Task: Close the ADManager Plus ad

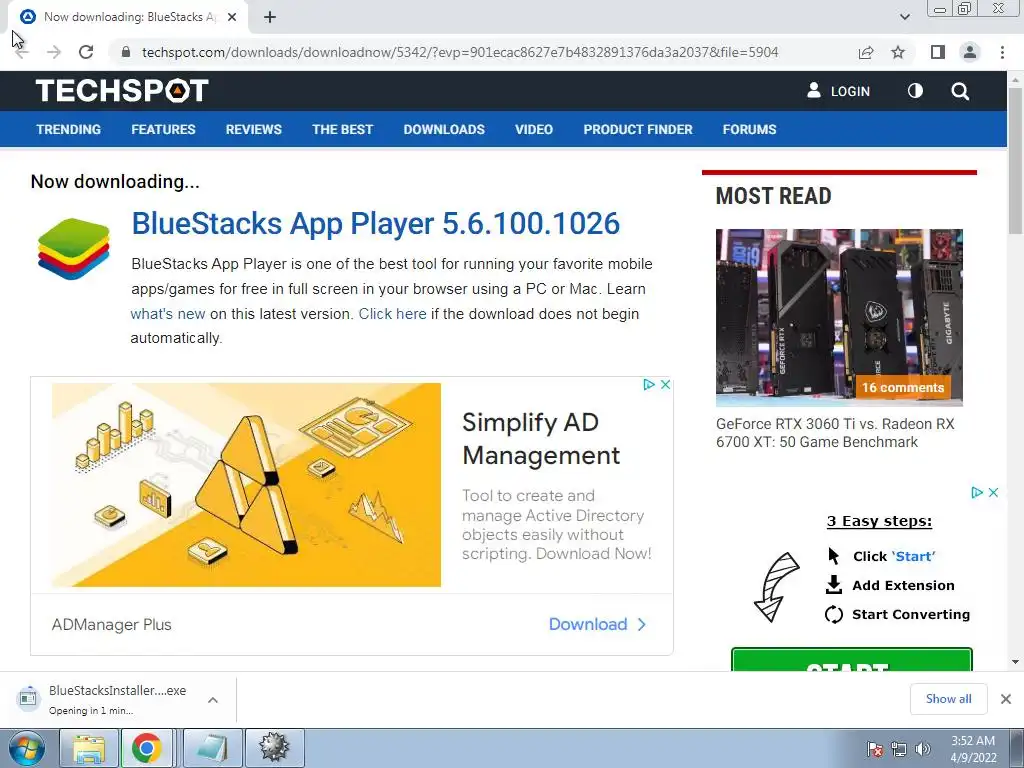Action: (665, 385)
